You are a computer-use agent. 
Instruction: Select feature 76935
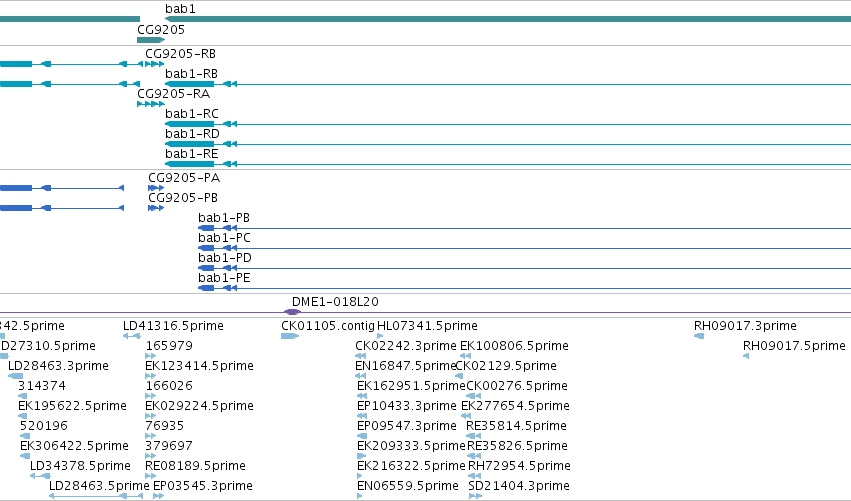tap(164, 426)
